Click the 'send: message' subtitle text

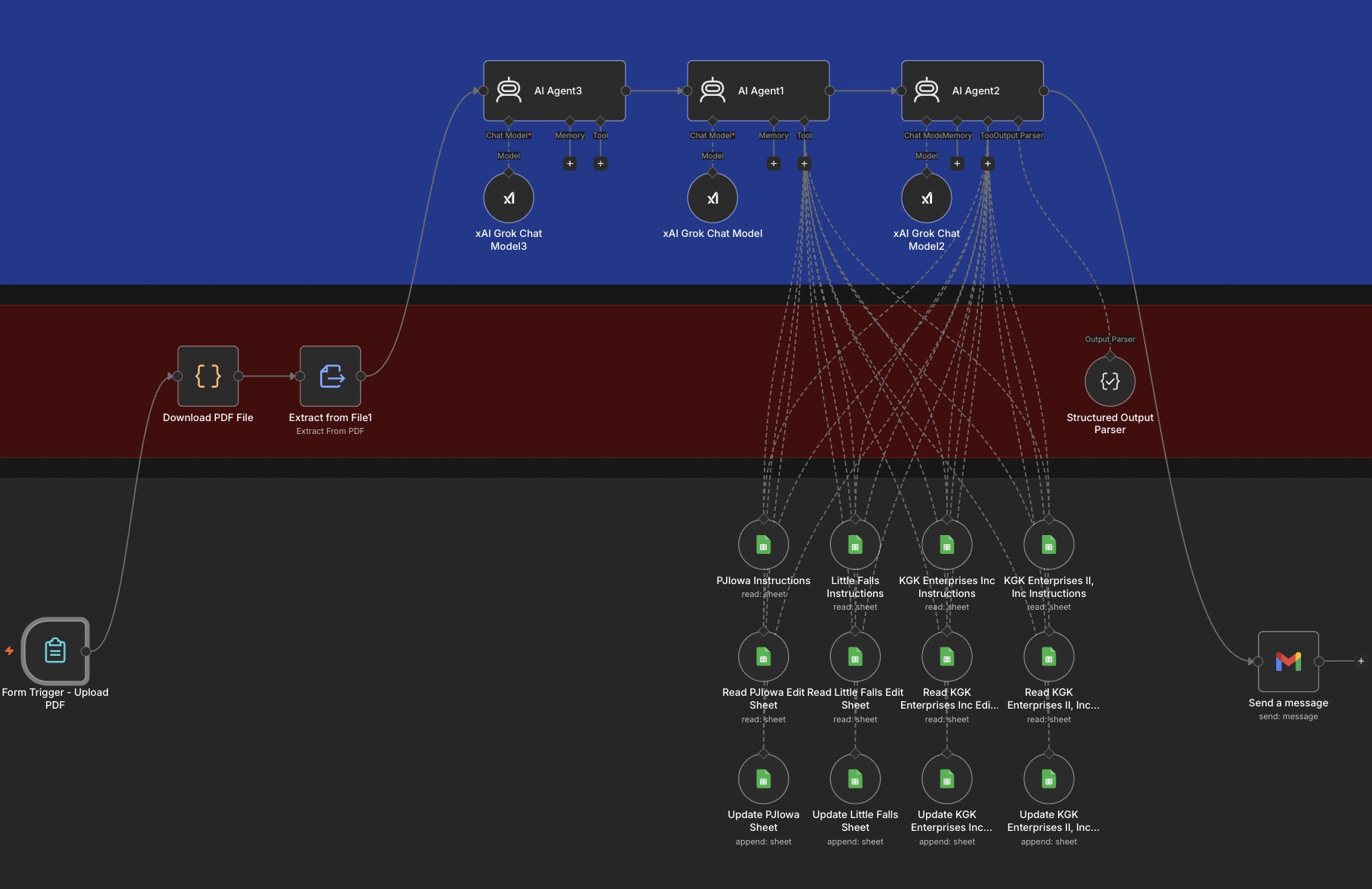1288,716
